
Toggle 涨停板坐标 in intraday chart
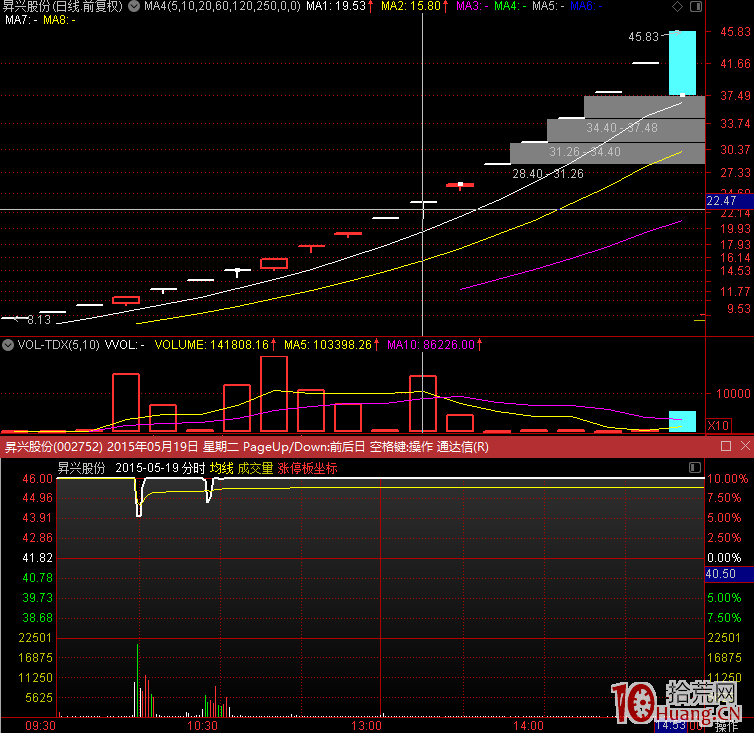[307, 468]
